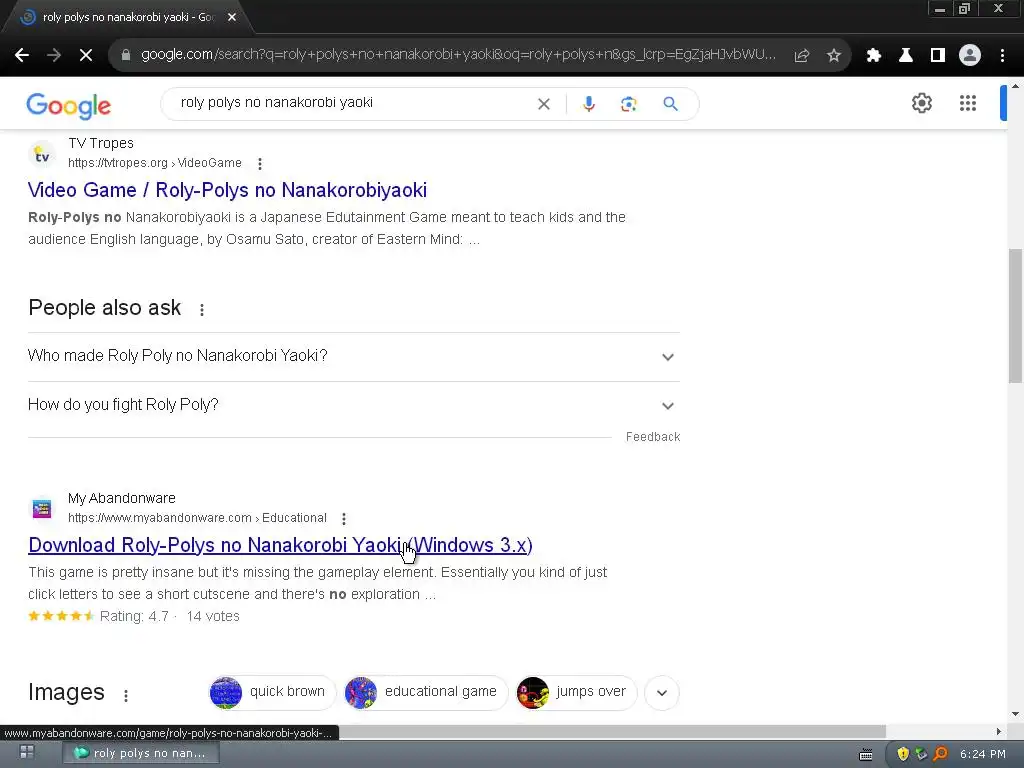Go back with the browser back arrow
1024x768 pixels.
point(22,56)
